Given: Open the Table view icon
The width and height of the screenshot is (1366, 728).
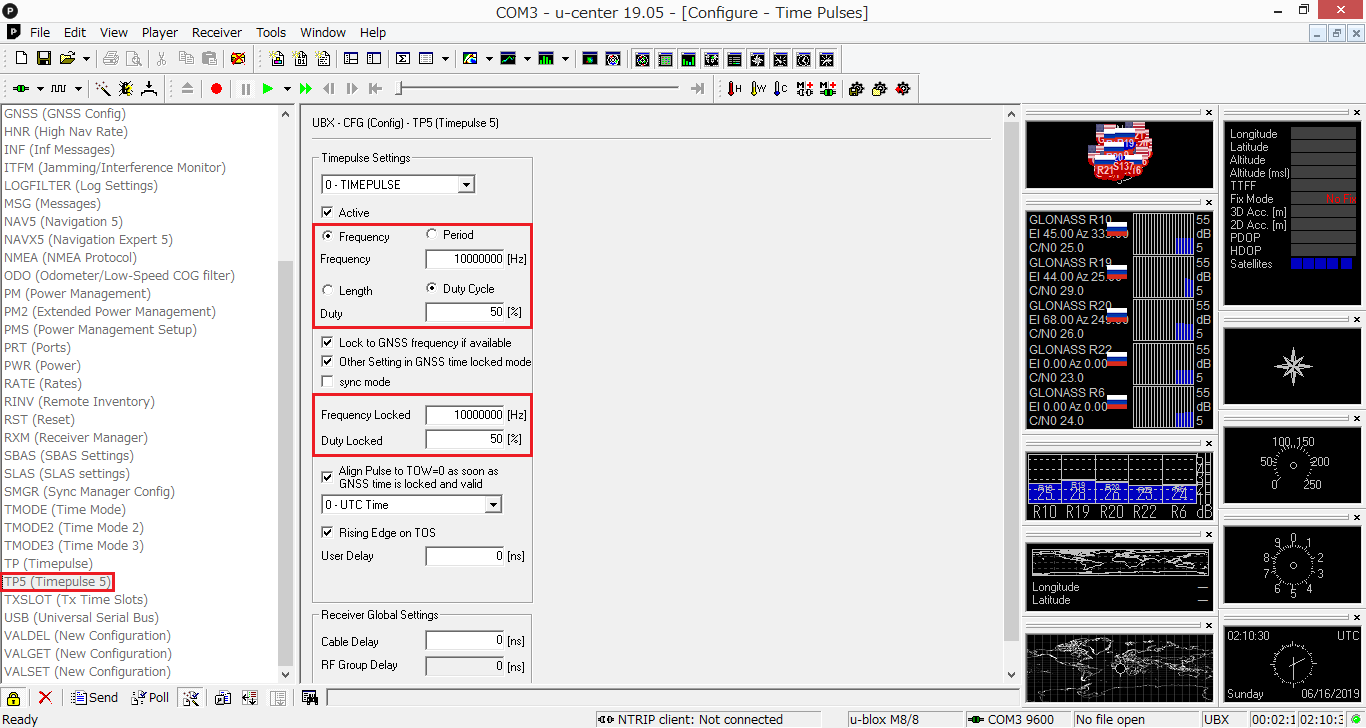Looking at the screenshot, I should [427, 59].
